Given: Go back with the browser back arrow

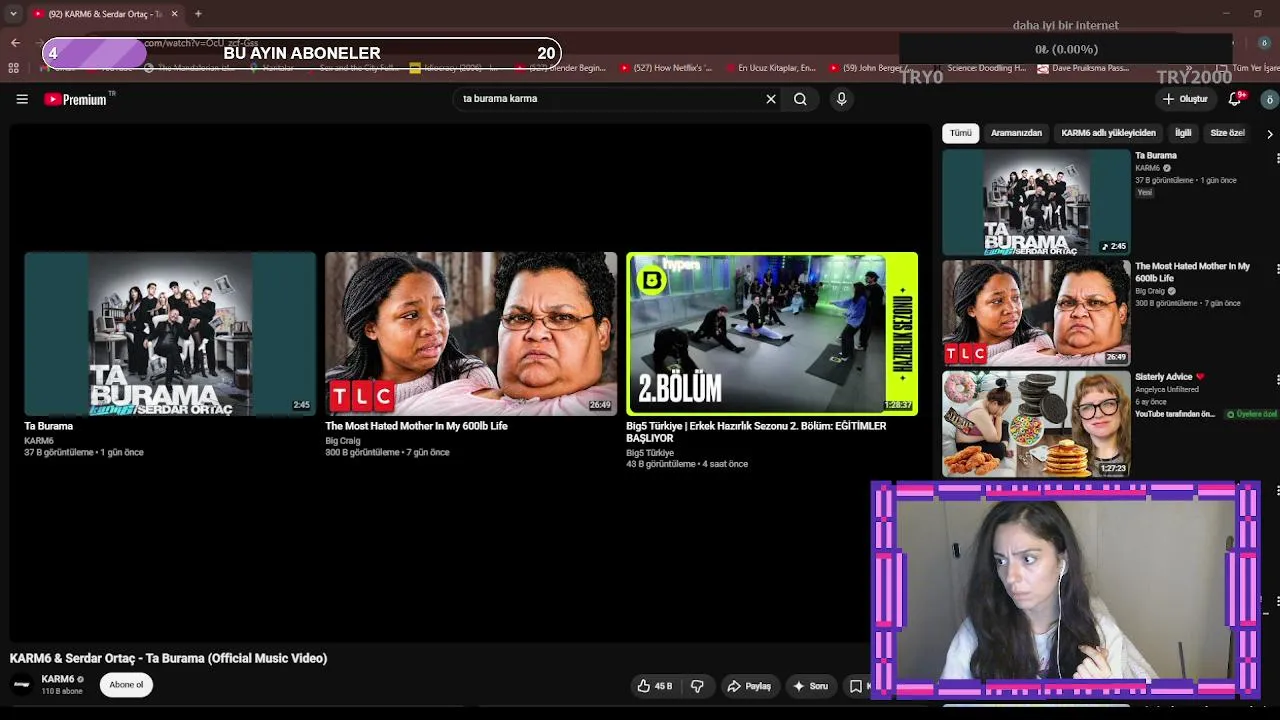Looking at the screenshot, I should click(x=15, y=42).
